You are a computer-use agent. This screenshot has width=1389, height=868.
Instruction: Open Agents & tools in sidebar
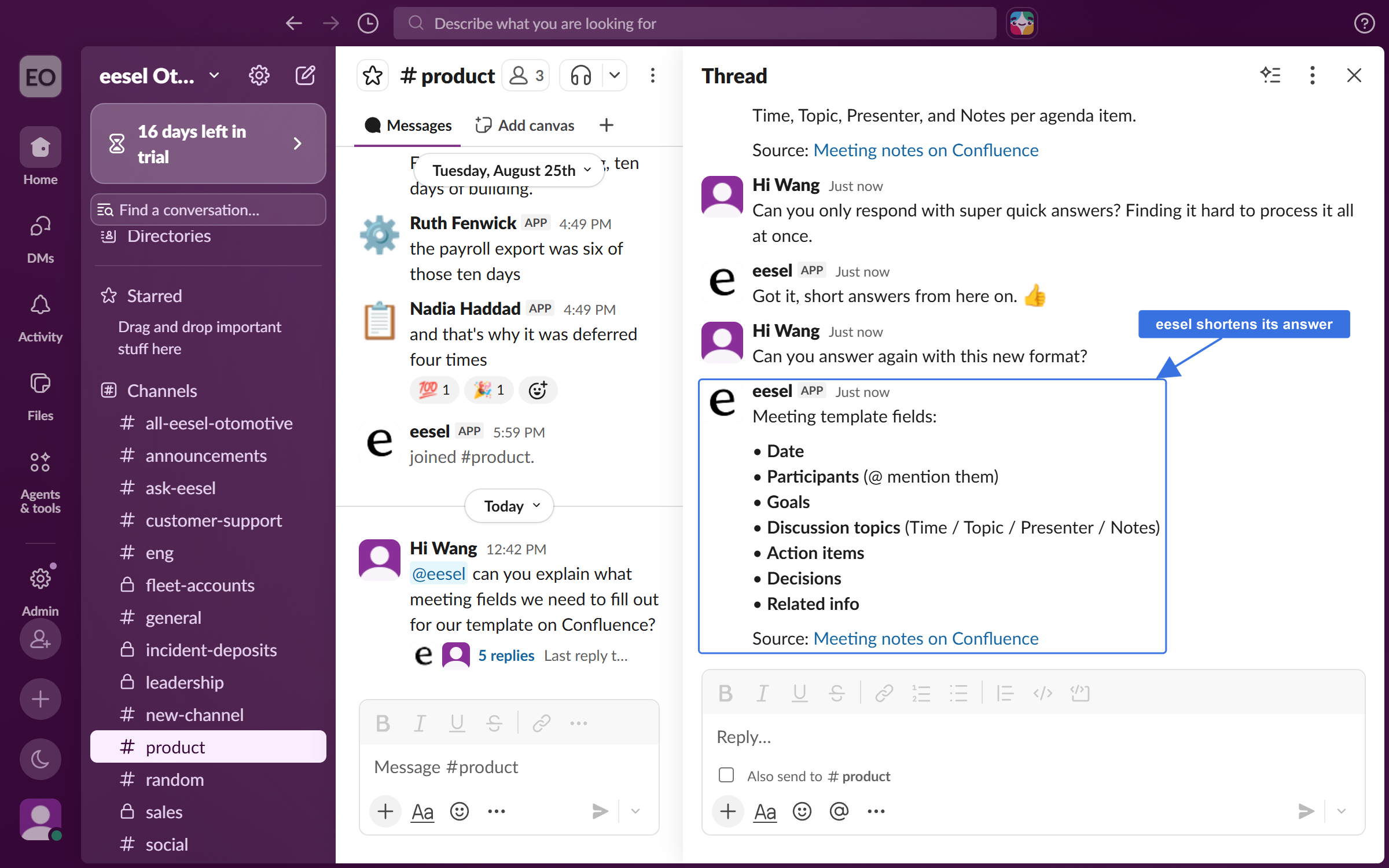(40, 481)
